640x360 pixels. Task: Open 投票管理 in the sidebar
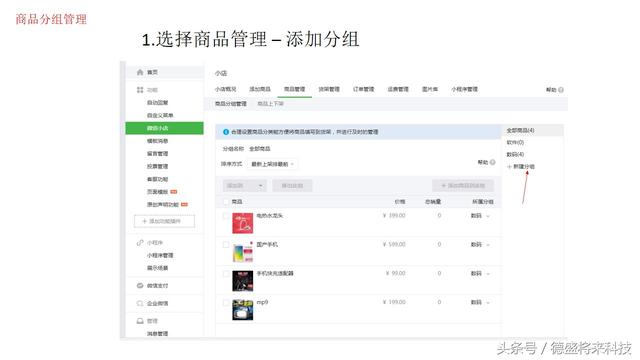click(158, 166)
